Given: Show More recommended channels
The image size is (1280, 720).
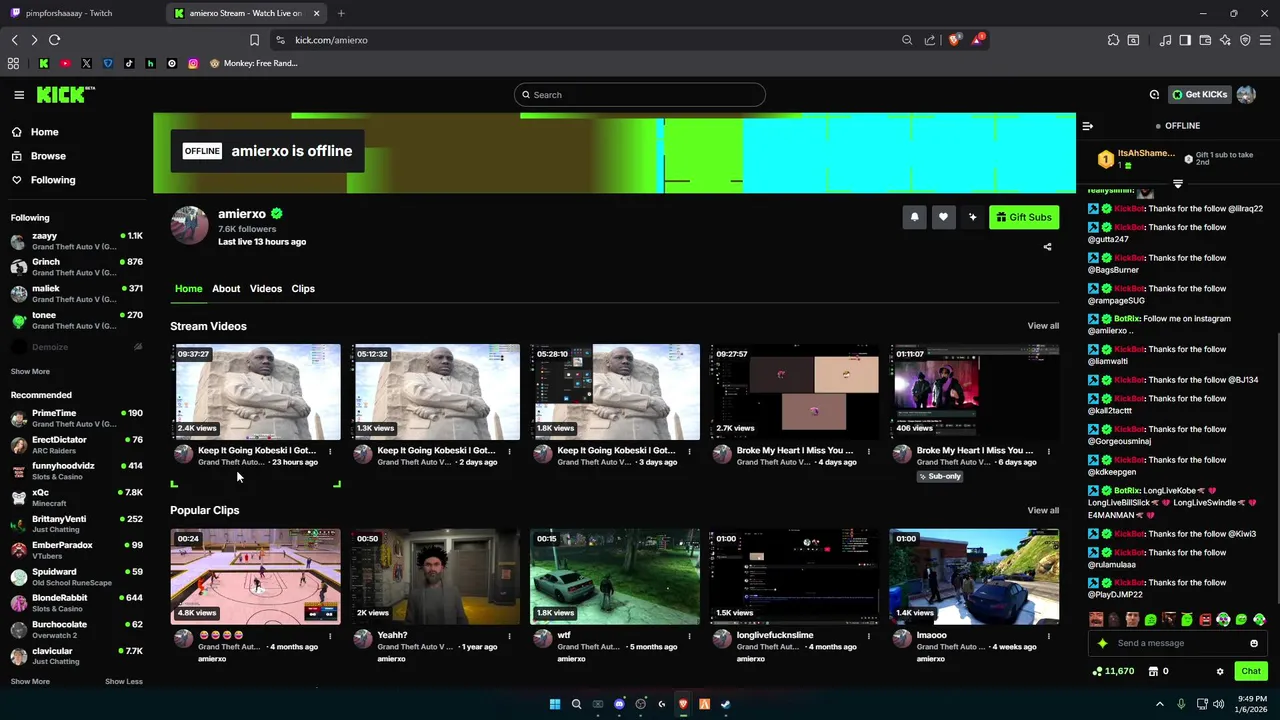Looking at the screenshot, I should [x=30, y=681].
